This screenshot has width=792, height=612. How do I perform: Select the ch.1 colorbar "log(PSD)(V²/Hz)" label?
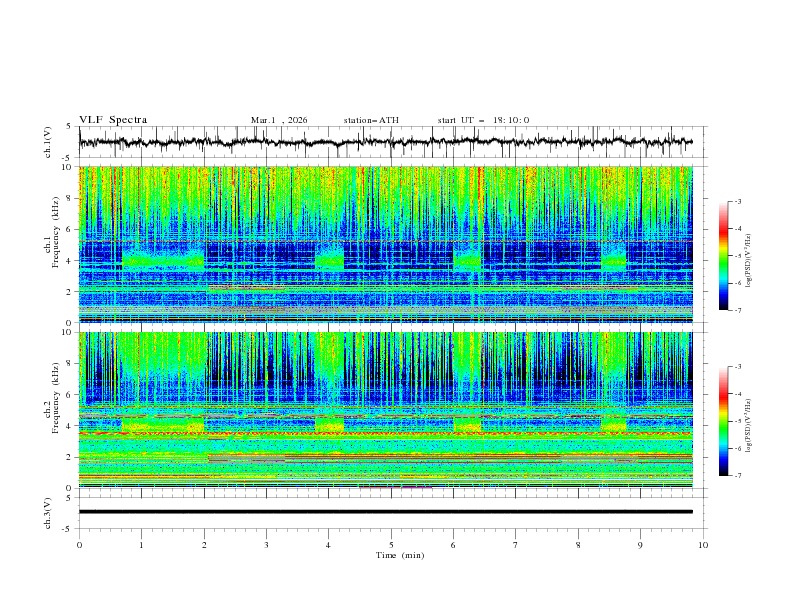point(749,261)
